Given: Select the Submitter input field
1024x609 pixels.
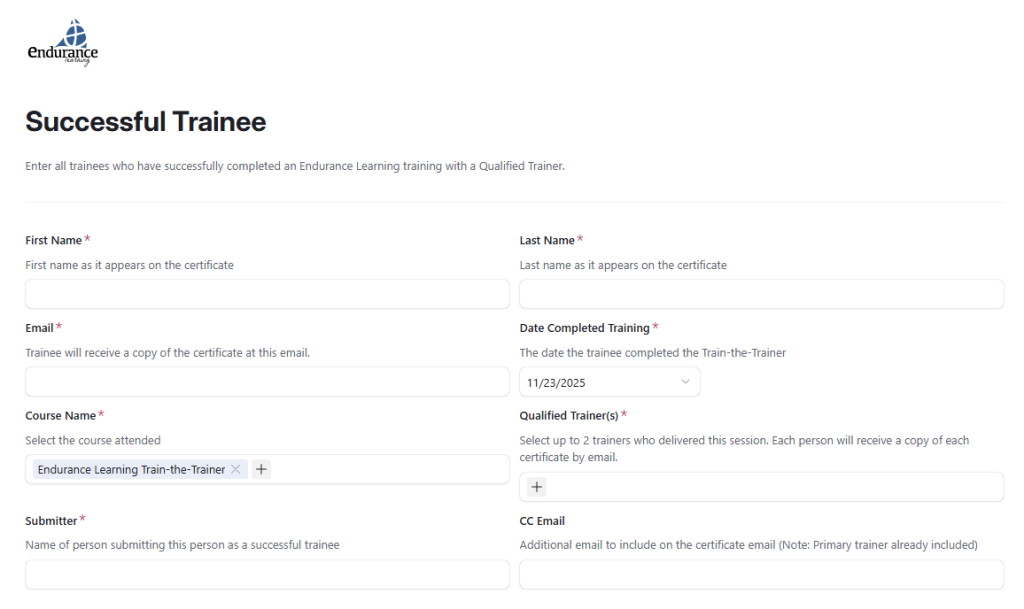Looking at the screenshot, I should tap(267, 574).
